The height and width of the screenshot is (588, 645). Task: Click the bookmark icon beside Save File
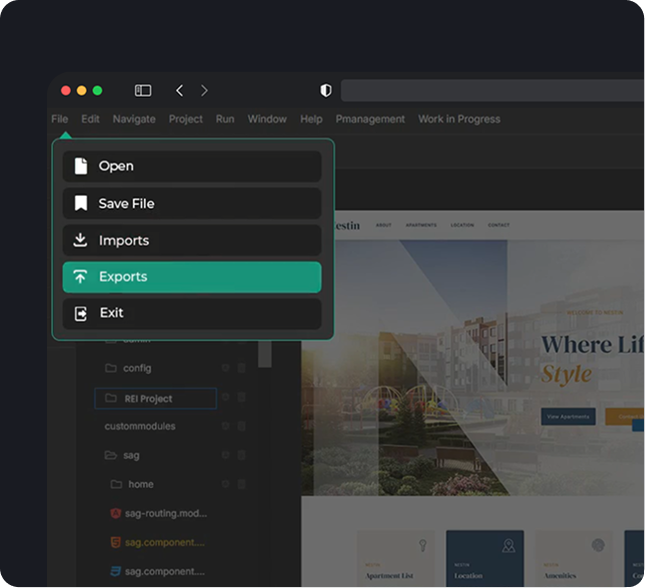click(81, 203)
